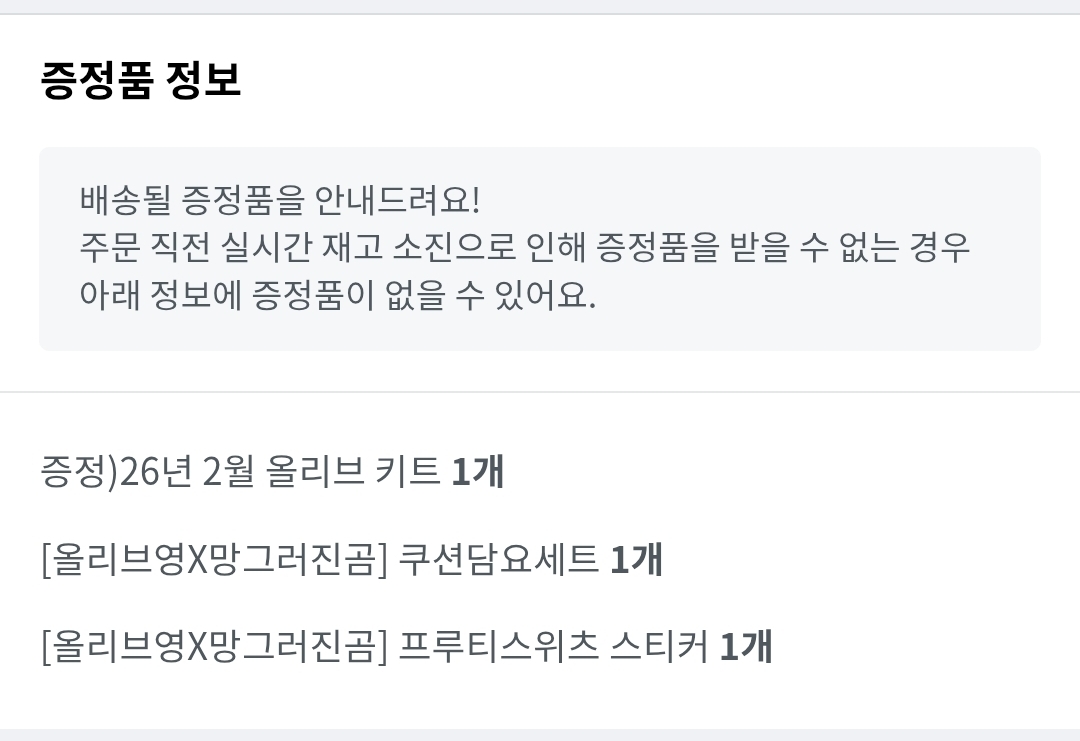Click the 1개 quantity next to 올리브 키트
Viewport: 1080px width, 741px height.
tap(477, 472)
